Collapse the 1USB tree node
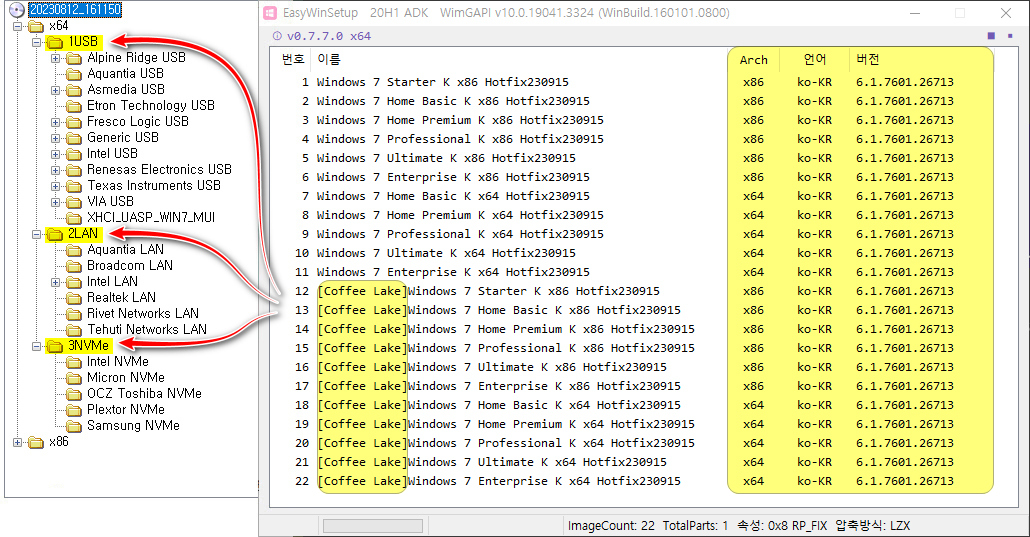 [37, 42]
